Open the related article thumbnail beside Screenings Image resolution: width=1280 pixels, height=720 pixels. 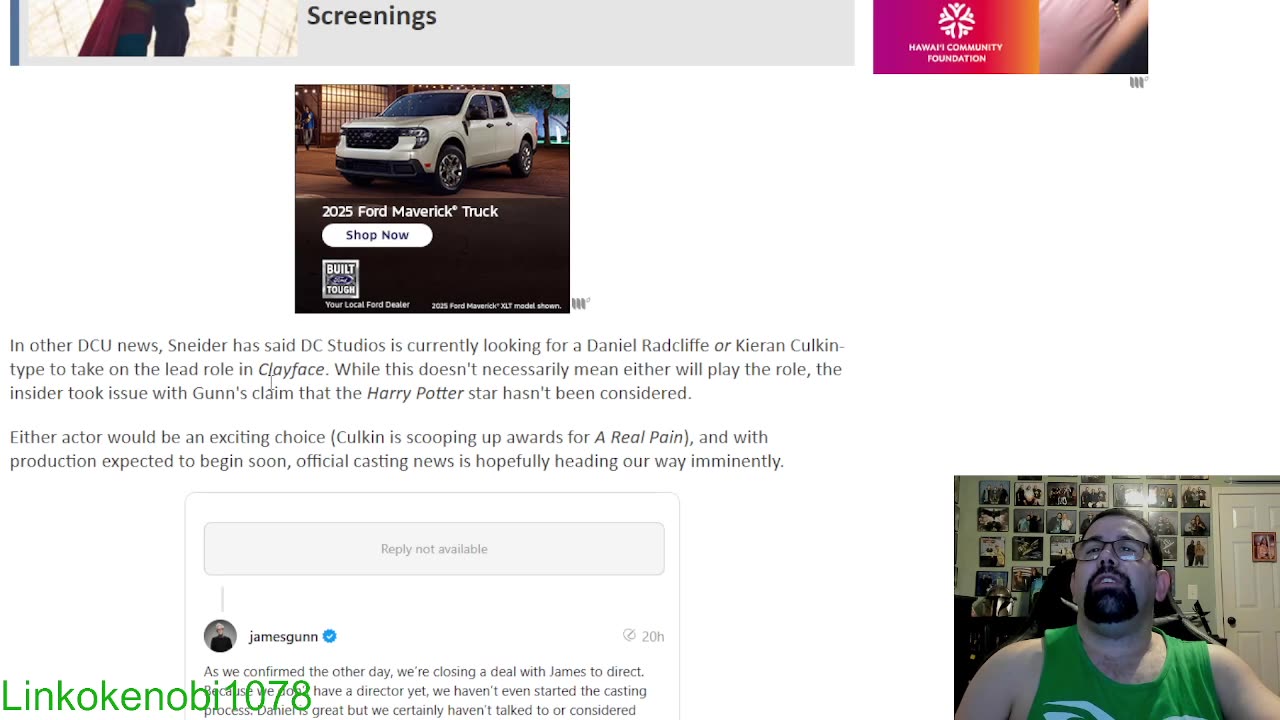click(x=163, y=28)
